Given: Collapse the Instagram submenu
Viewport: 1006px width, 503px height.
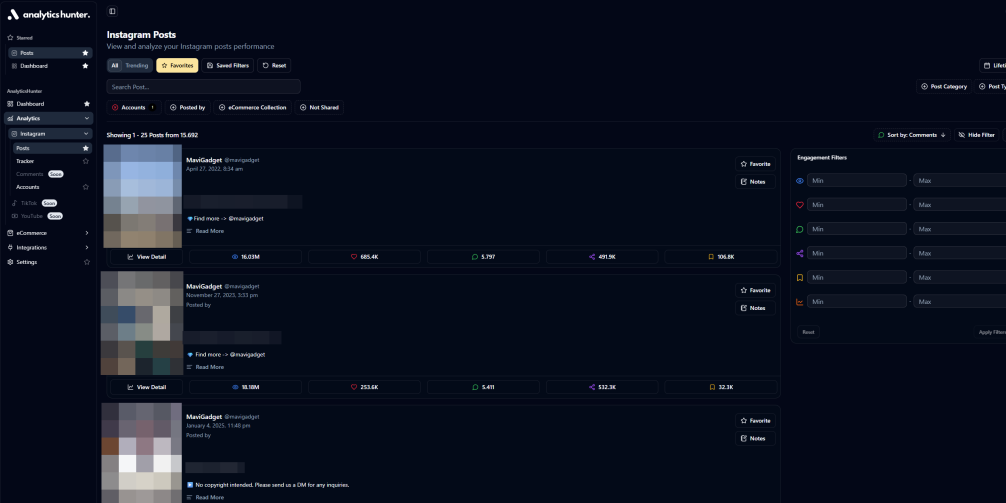Looking at the screenshot, I should click(51, 134).
